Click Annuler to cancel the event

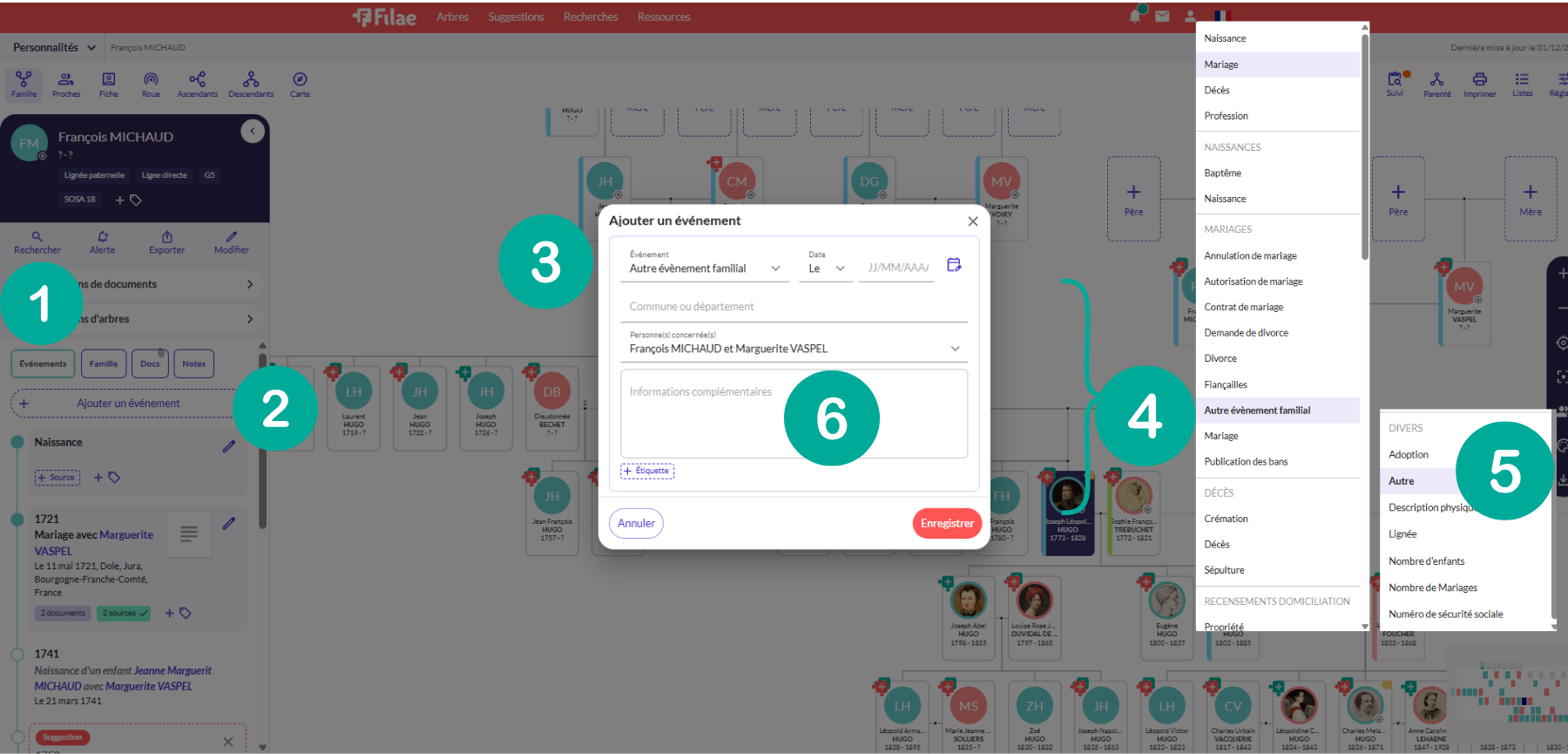click(636, 523)
